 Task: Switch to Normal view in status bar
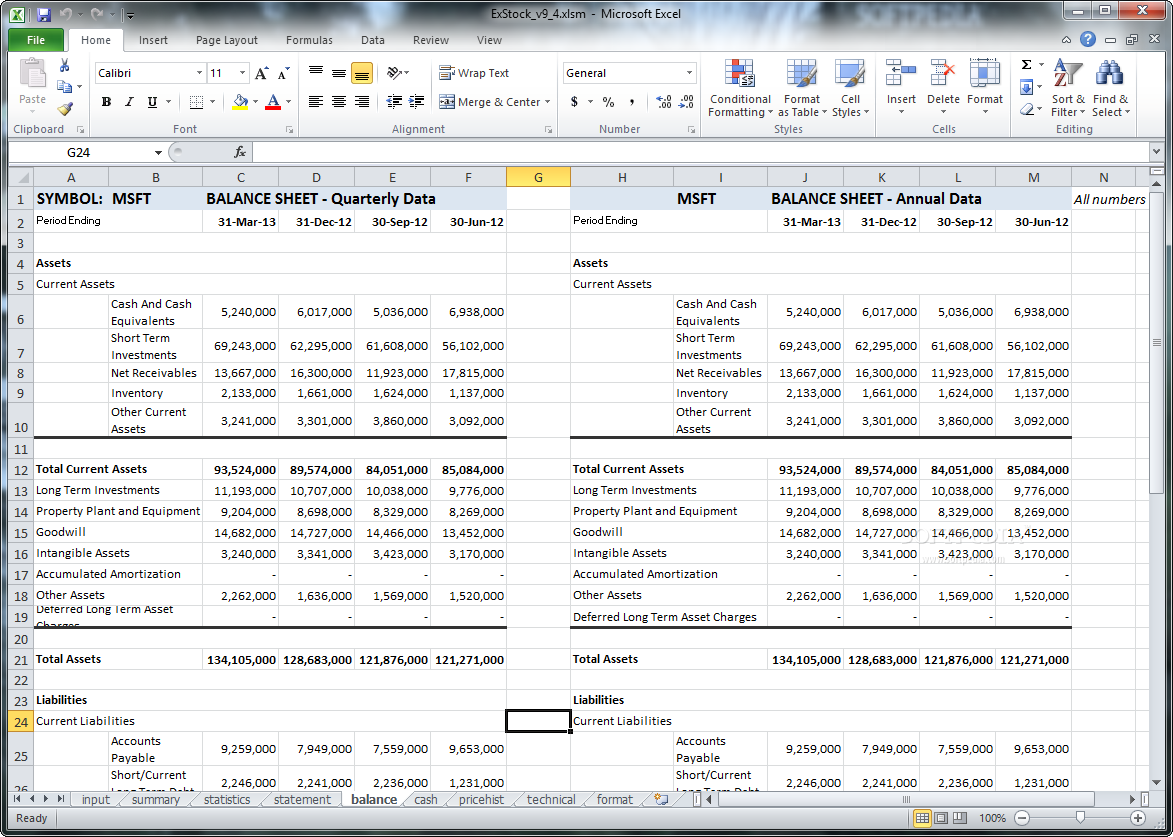click(x=922, y=818)
